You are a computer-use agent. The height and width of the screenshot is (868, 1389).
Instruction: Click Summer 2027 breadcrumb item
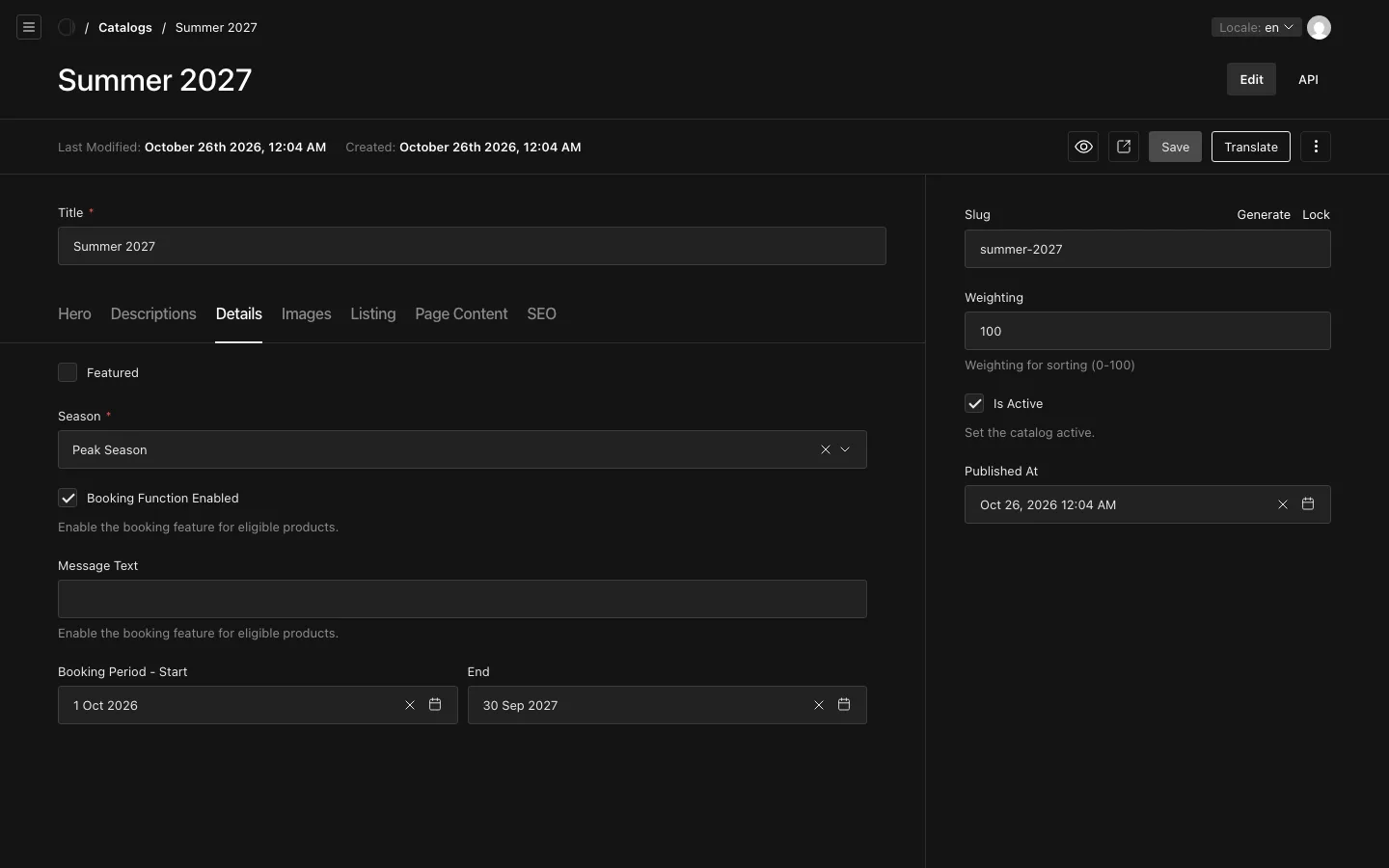tap(216, 27)
